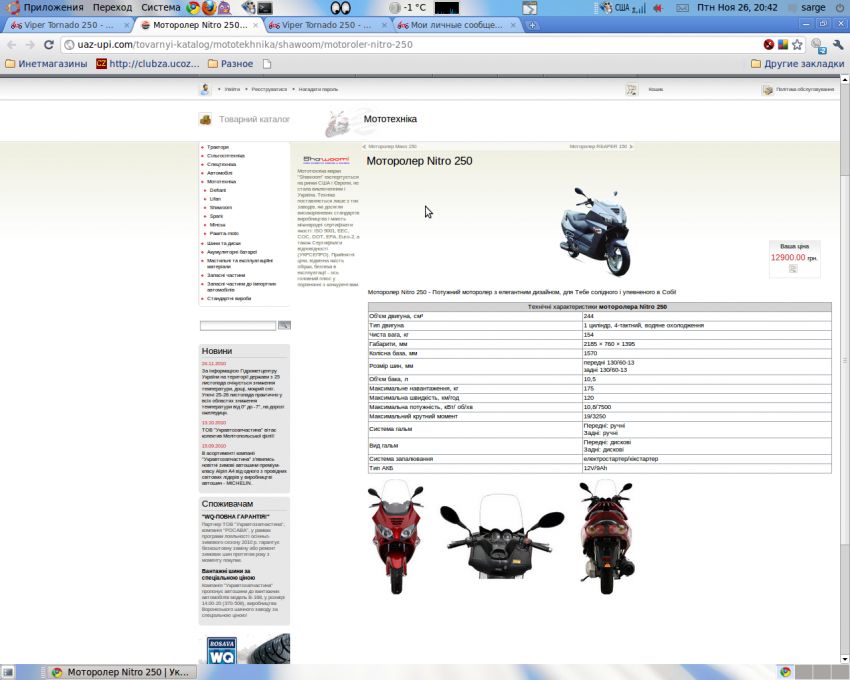Click the front view red scooter thumbnail
Screen dimensions: 850x680
click(396, 538)
